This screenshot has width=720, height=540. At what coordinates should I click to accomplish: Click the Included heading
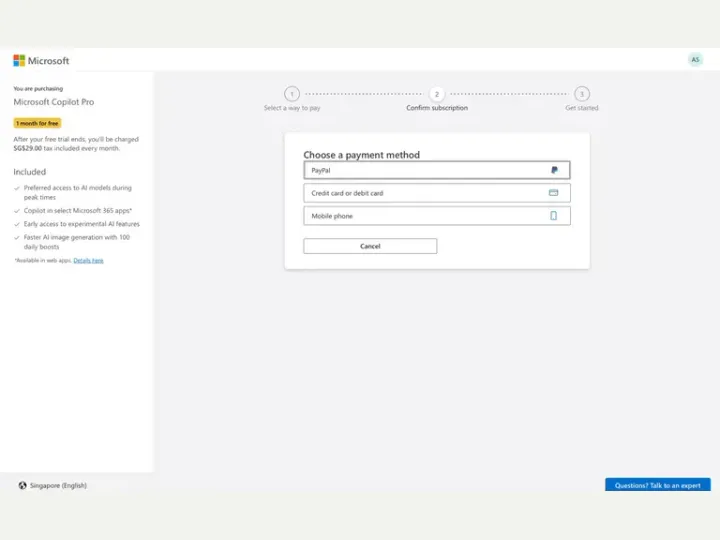(29, 172)
